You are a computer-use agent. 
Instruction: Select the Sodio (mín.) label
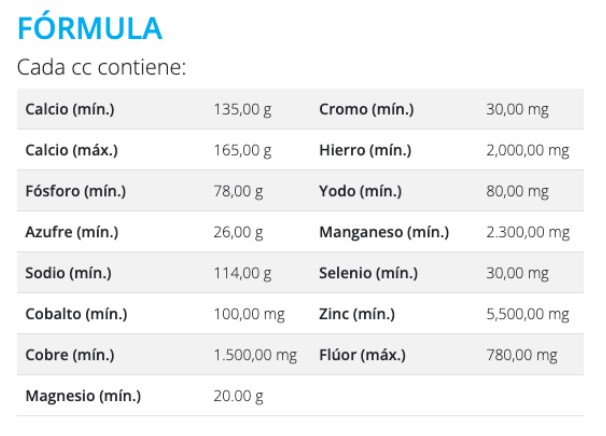click(68, 273)
